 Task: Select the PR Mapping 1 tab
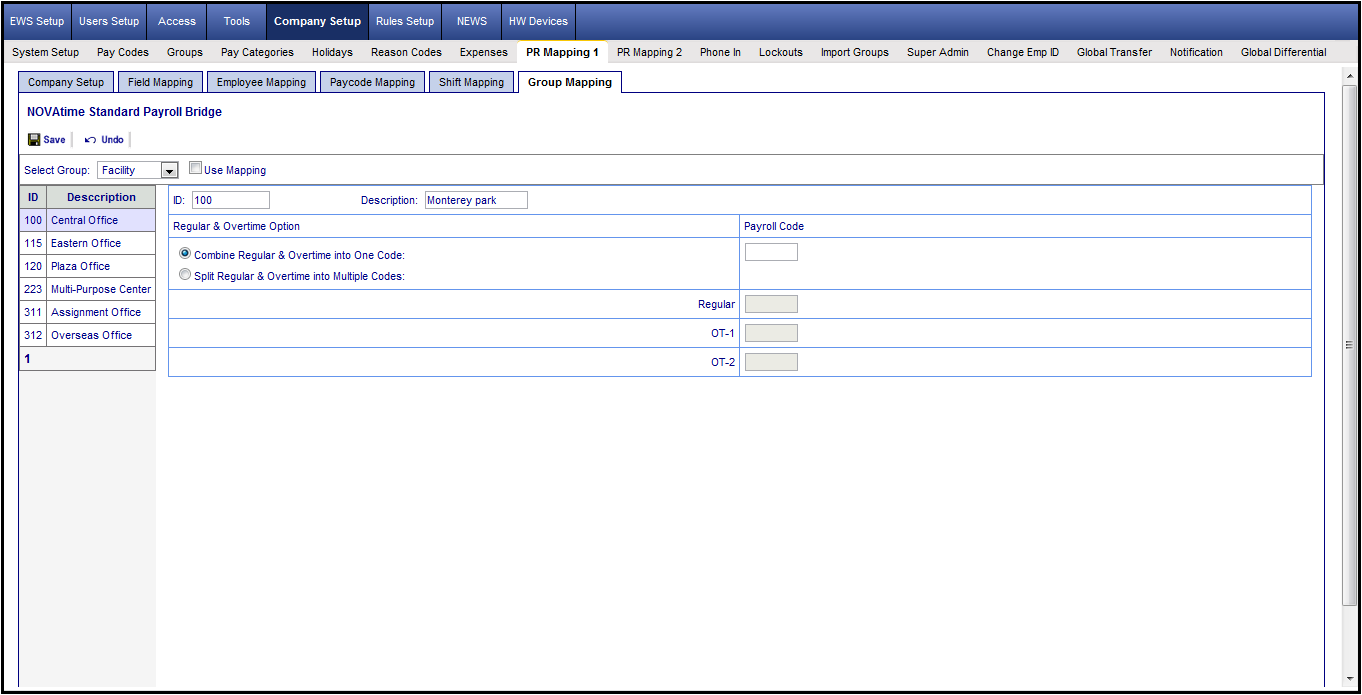click(562, 52)
